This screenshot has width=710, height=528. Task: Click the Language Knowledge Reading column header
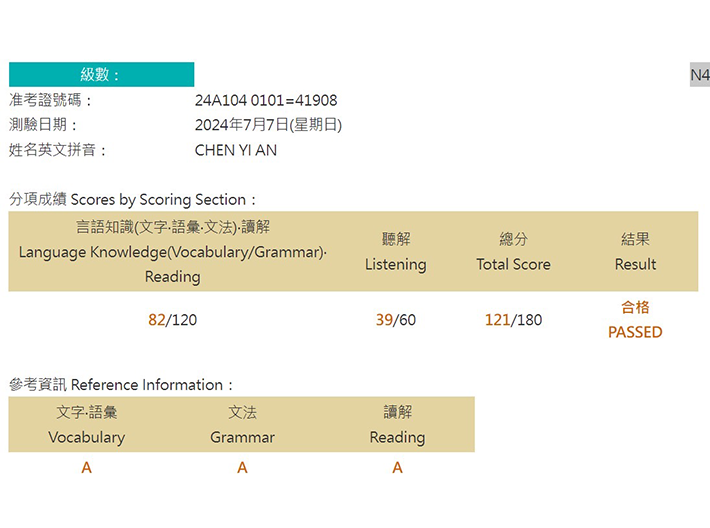[x=173, y=251]
